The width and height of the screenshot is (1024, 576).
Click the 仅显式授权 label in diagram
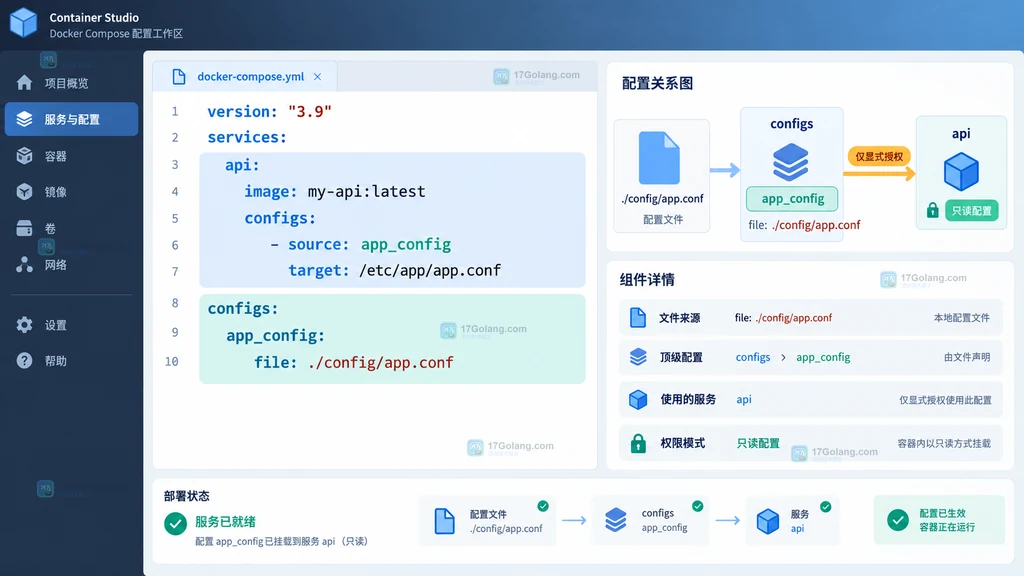(878, 156)
